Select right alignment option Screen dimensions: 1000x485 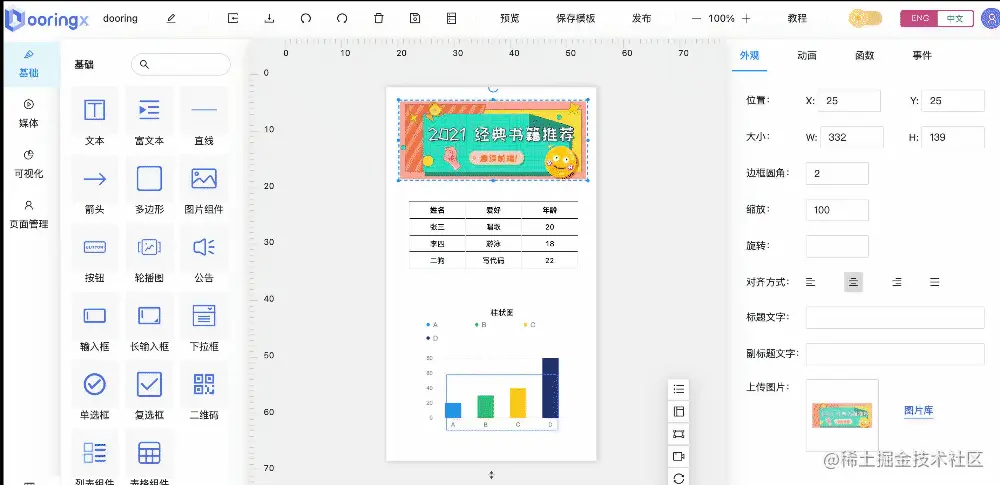[x=897, y=282]
